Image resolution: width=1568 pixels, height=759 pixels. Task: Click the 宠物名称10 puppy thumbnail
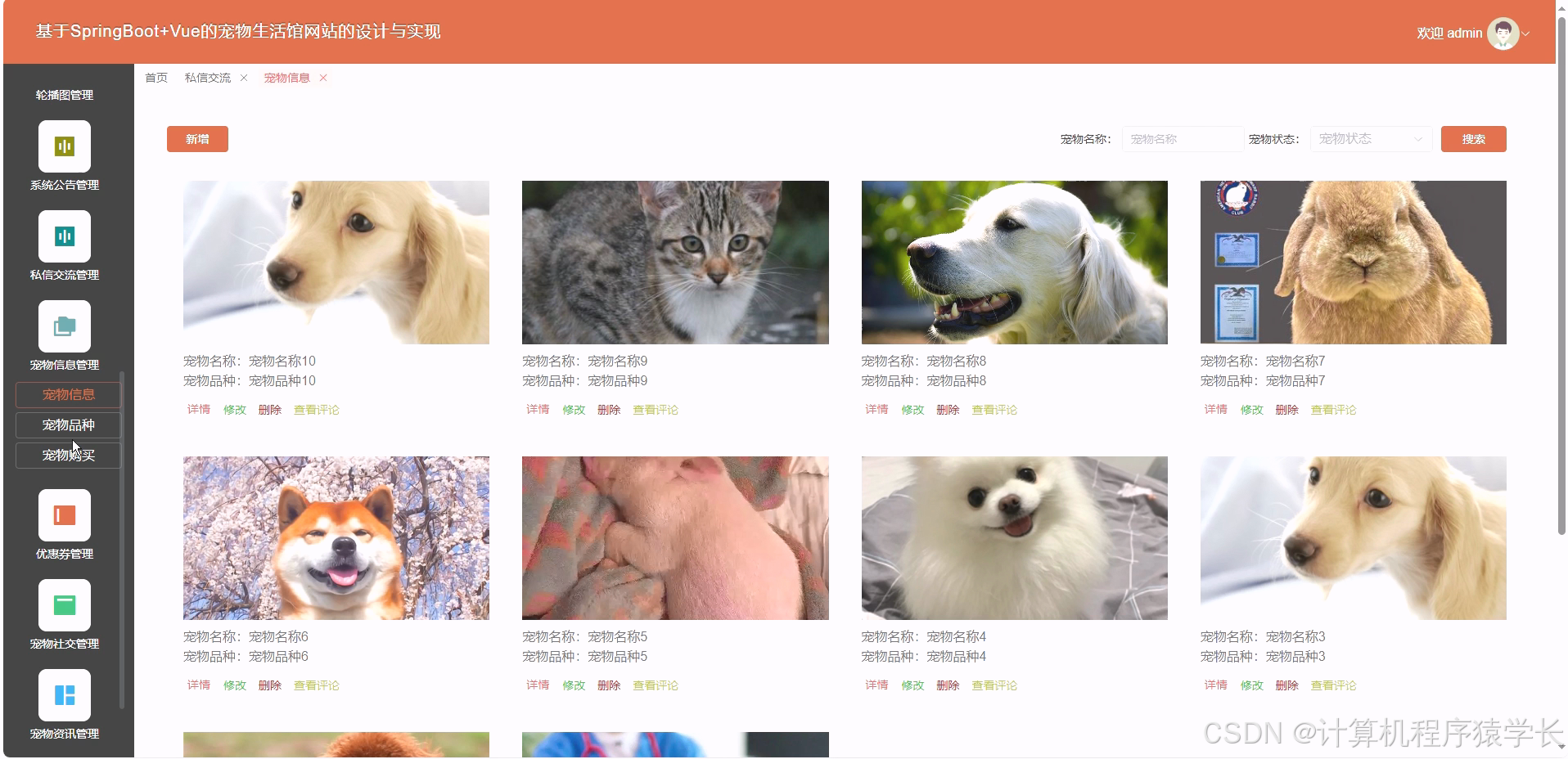click(336, 263)
